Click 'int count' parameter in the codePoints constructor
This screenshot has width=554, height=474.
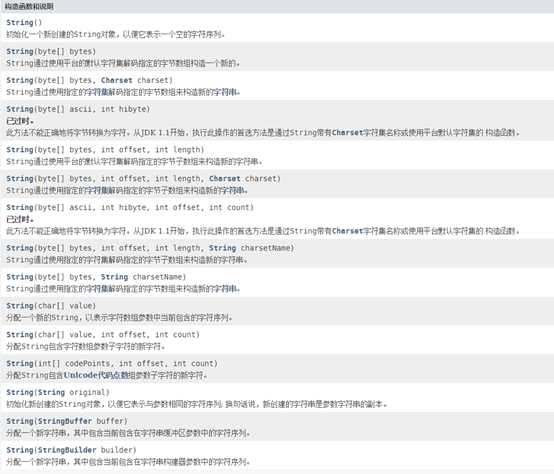point(194,364)
